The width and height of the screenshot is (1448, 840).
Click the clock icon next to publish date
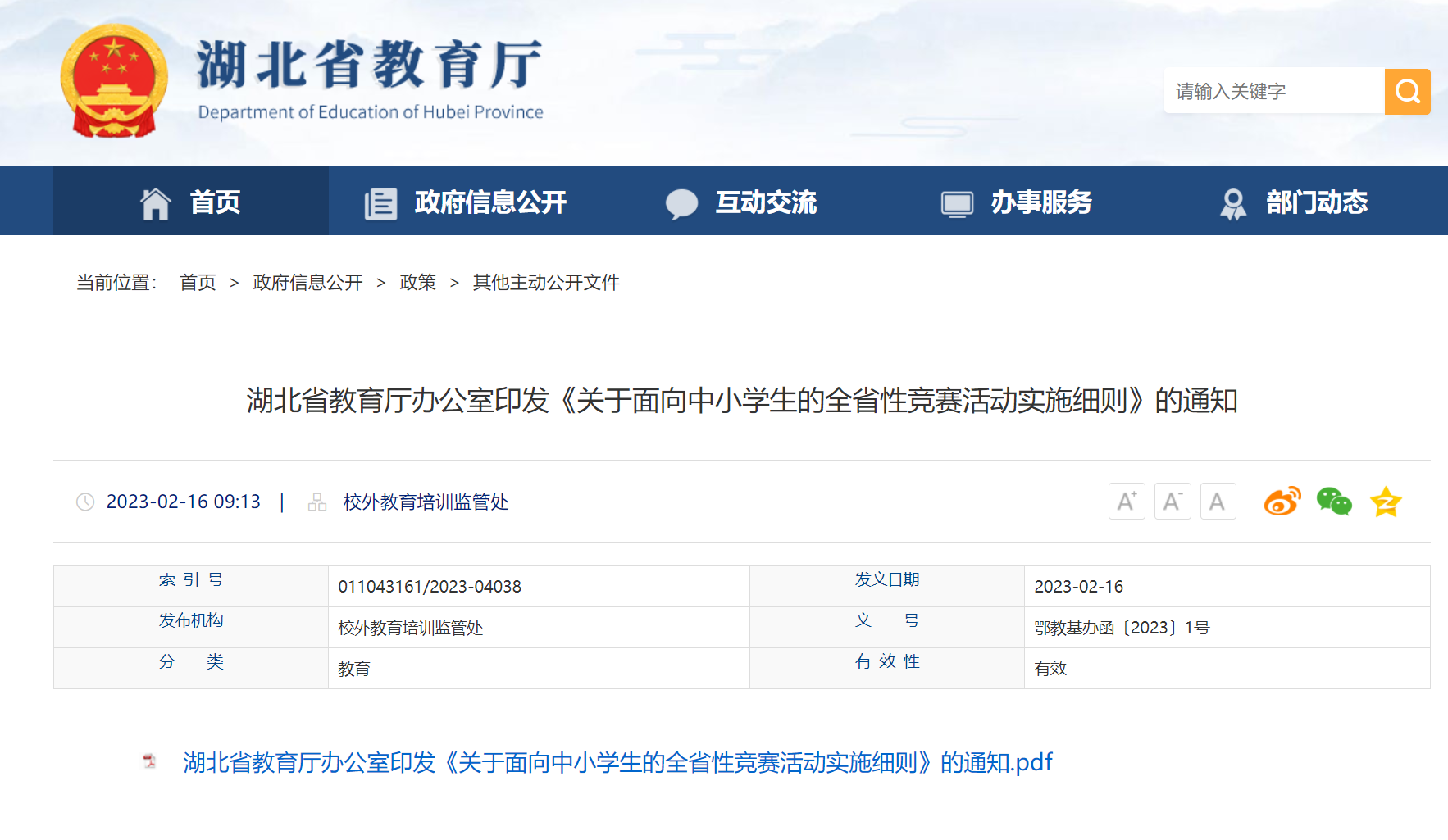85,502
